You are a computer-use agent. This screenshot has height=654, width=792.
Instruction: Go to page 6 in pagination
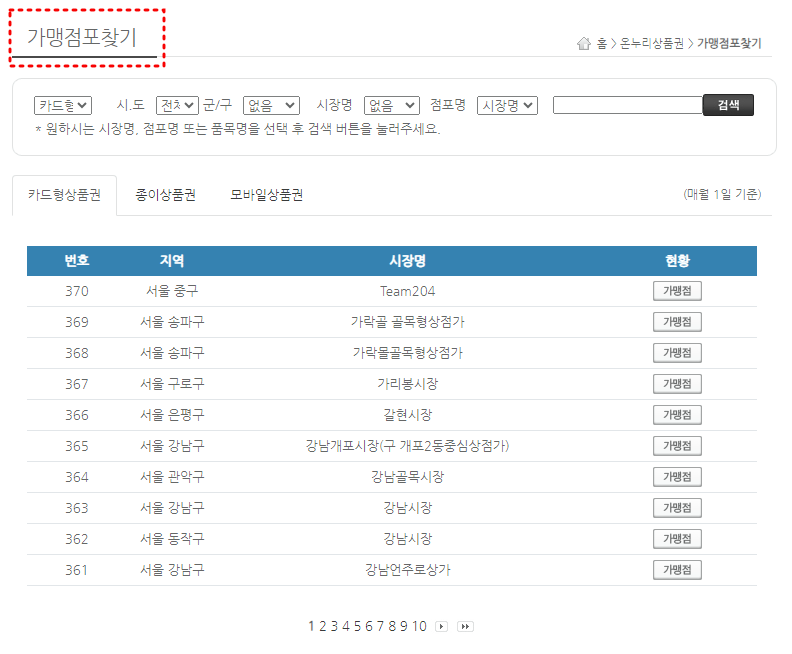pos(369,626)
